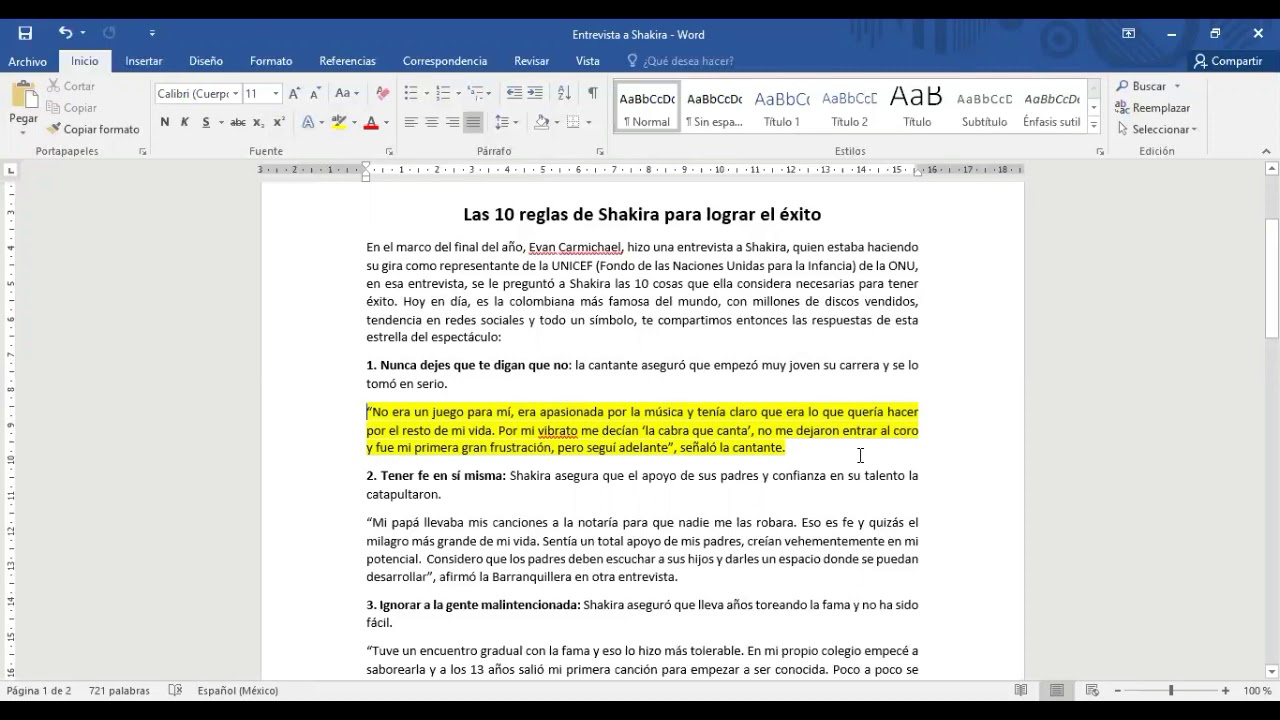Screen dimensions: 1280x720
Task: Apply the 'Sin espa...' style
Action: (714, 108)
